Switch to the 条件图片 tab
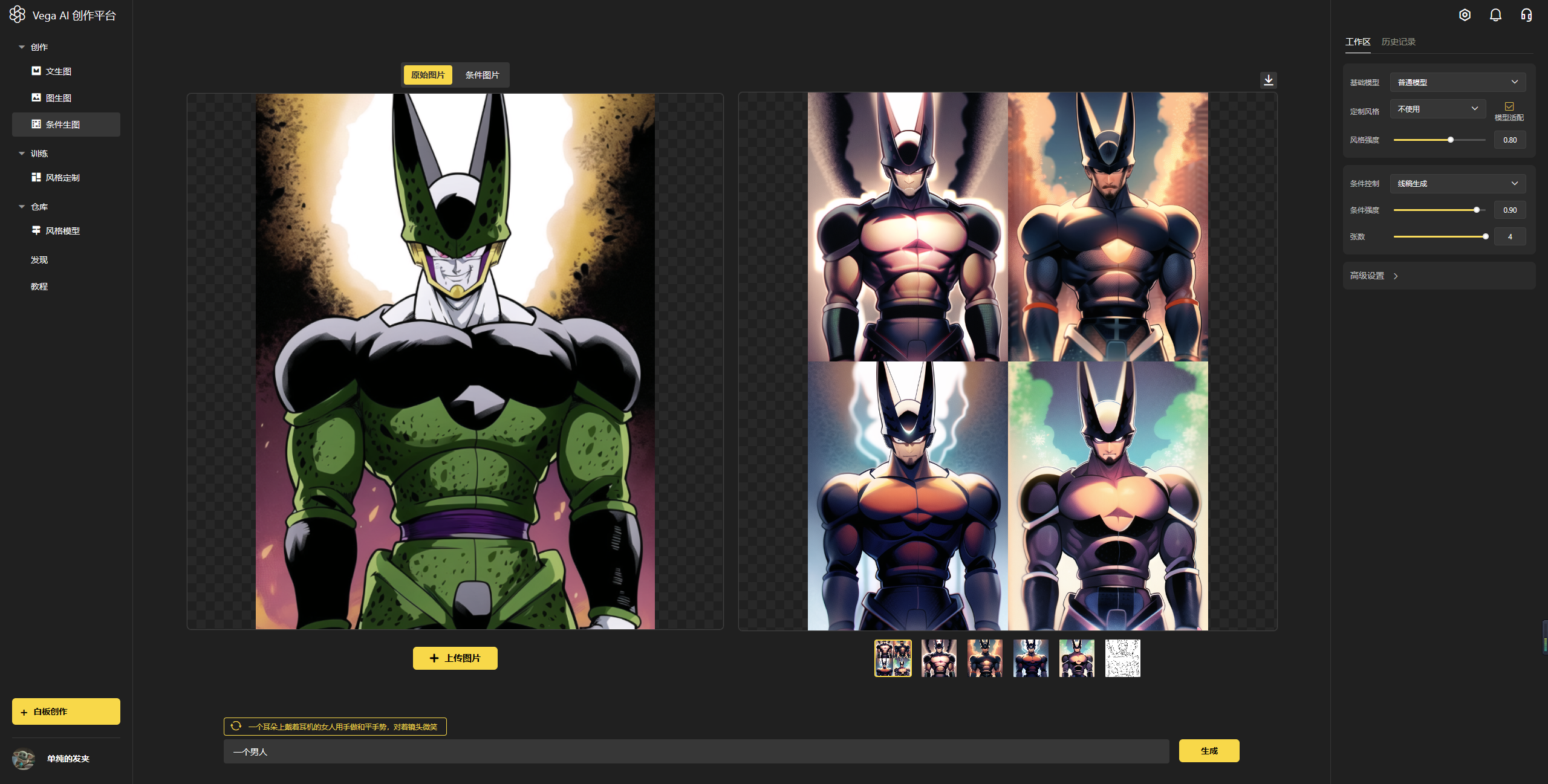The height and width of the screenshot is (784, 1548). pos(482,75)
